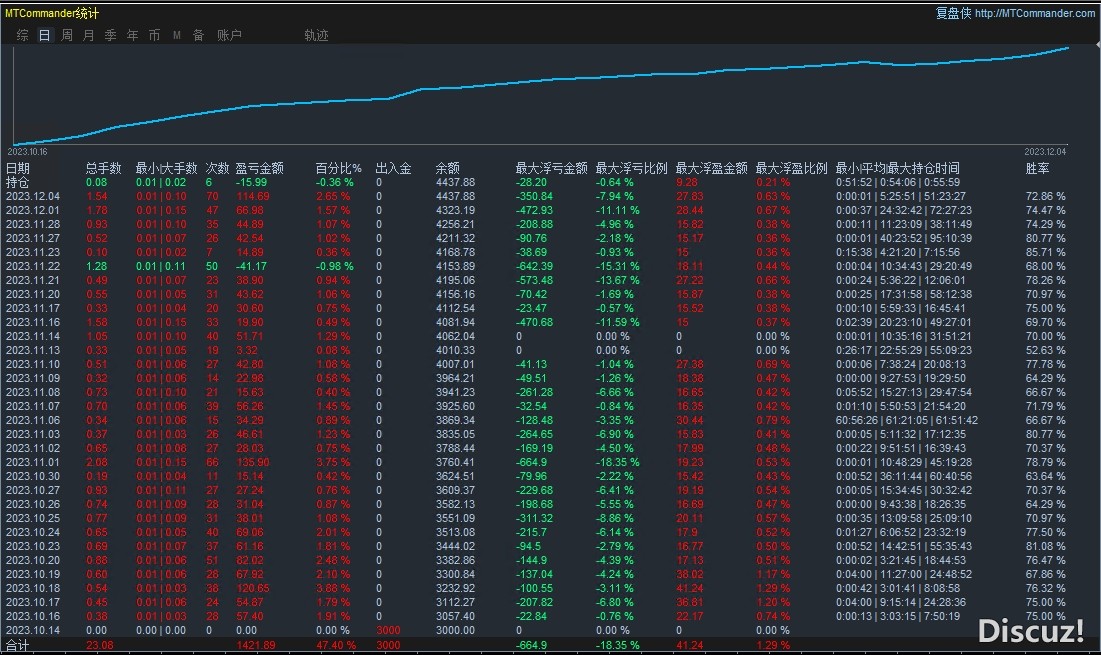Select the 年 yearly statistics tab

click(133, 35)
